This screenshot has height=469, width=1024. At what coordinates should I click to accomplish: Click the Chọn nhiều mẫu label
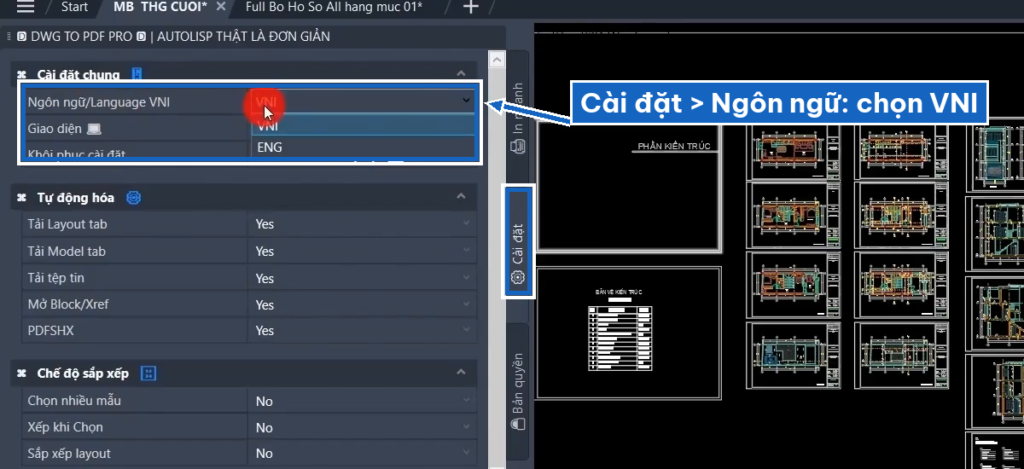[74, 400]
